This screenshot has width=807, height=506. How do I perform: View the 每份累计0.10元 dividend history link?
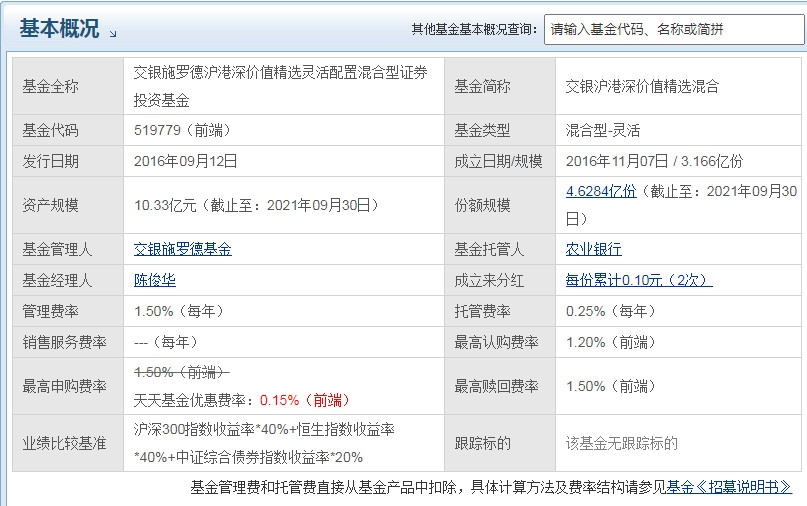638,280
